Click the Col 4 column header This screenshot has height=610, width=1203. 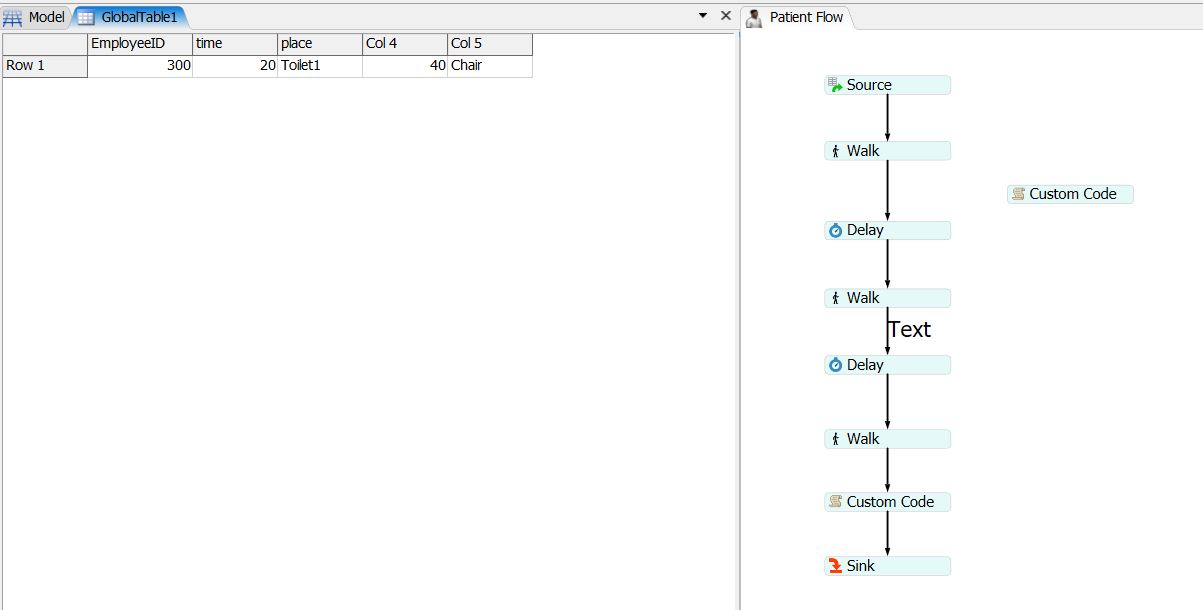coord(404,44)
